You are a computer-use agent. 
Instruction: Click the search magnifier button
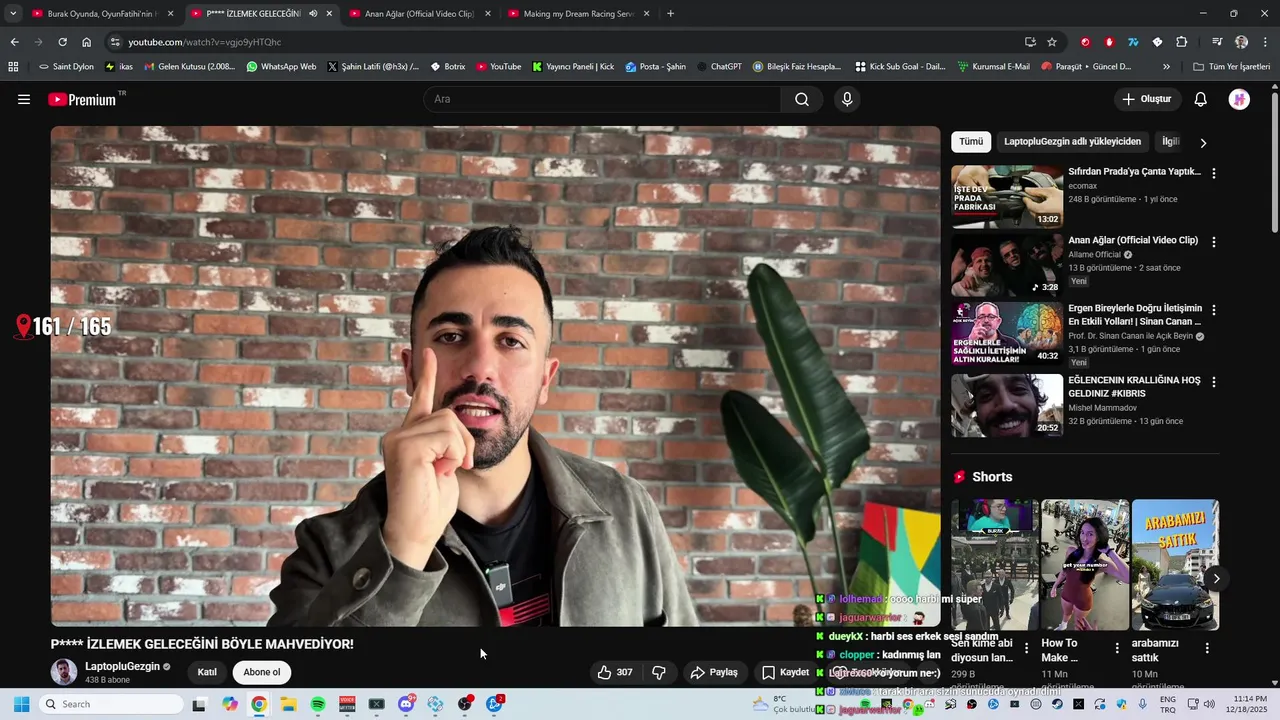click(x=802, y=99)
